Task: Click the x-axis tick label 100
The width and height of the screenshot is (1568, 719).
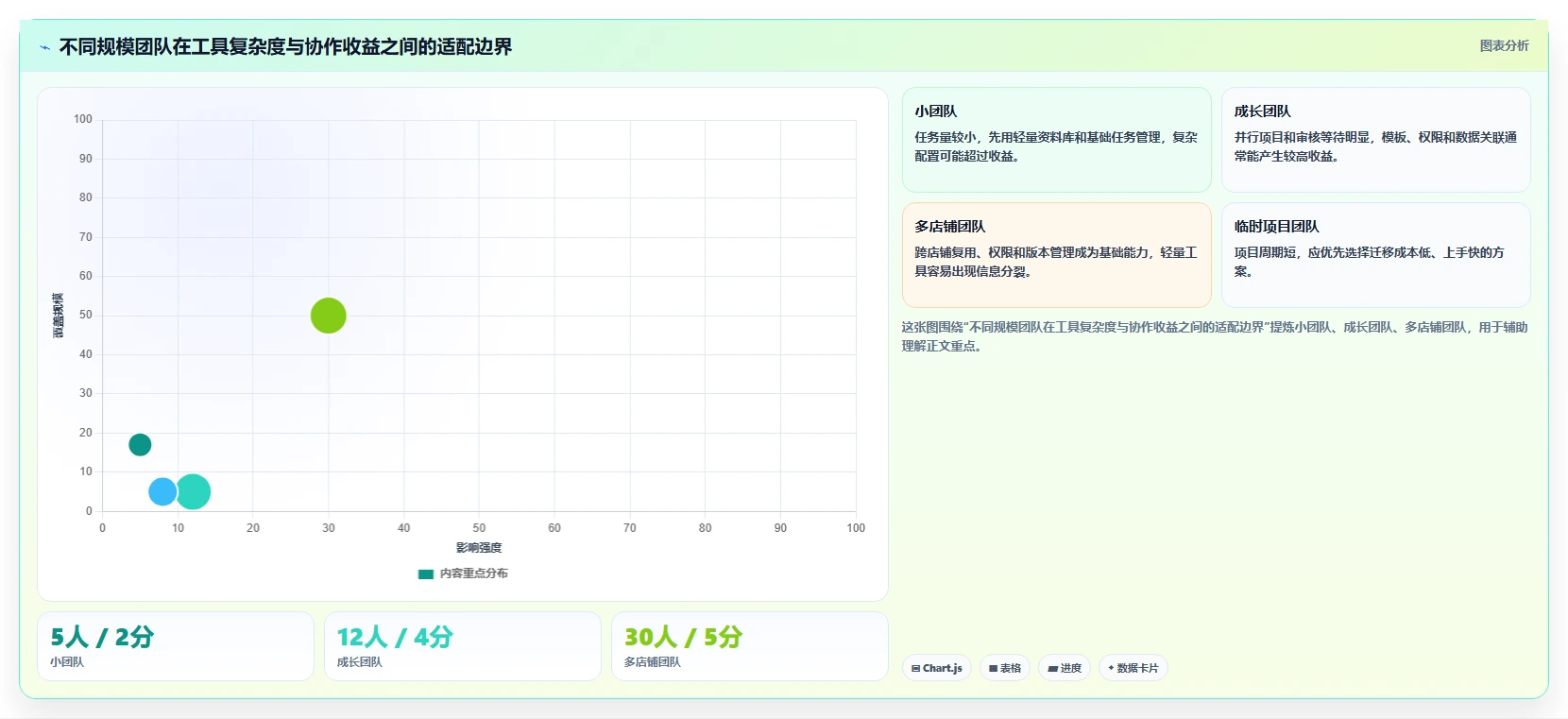Action: pos(856,528)
